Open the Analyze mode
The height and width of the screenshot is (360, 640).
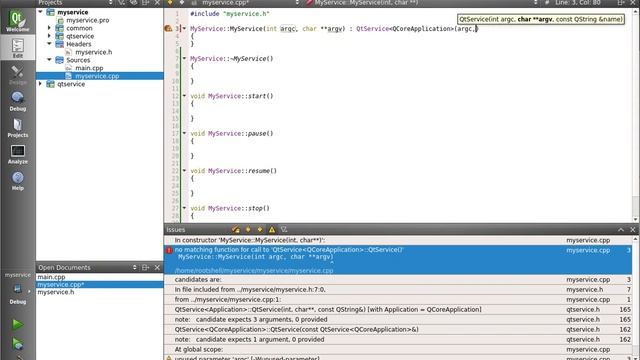(x=18, y=154)
